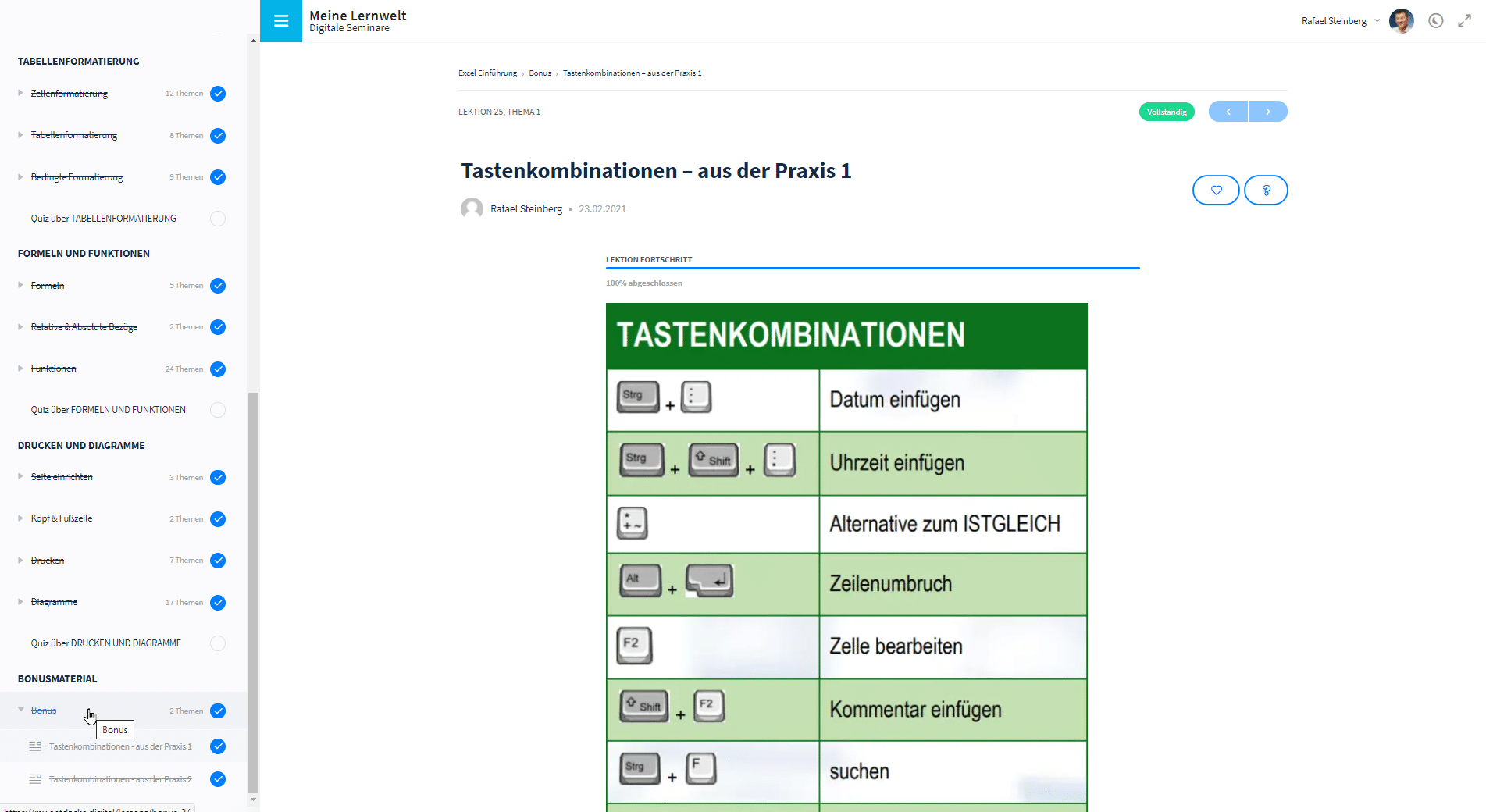Click the fullscreen expand arrows icon

click(x=1464, y=21)
